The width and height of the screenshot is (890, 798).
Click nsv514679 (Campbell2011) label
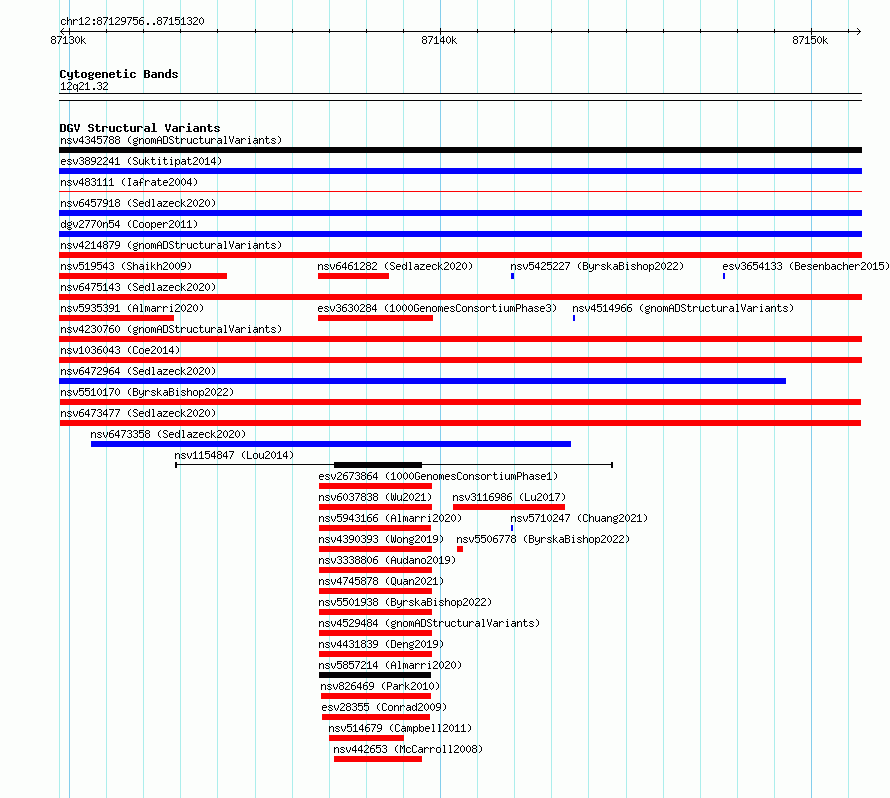[x=400, y=728]
